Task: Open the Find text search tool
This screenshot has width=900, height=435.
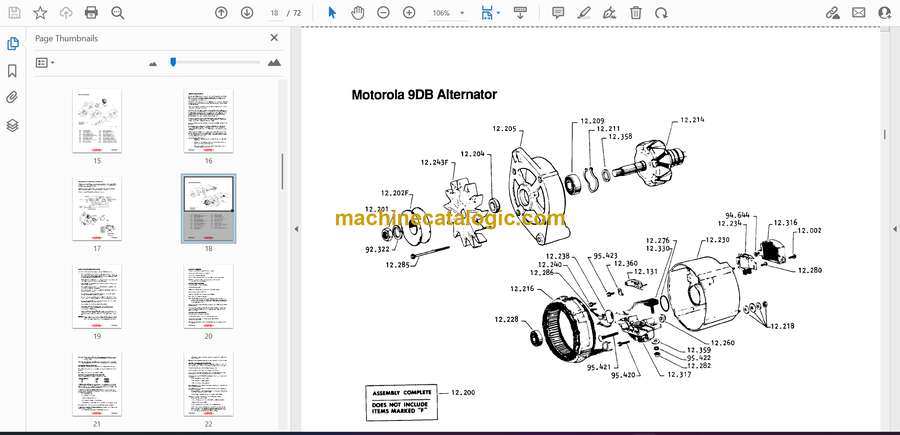Action: [118, 13]
